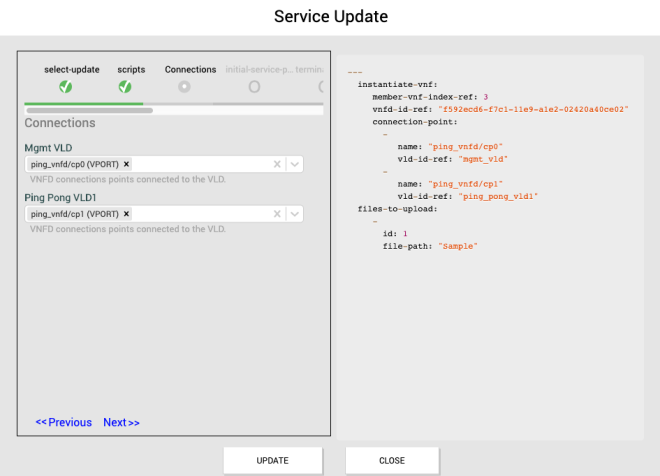Click the select-update step checkmark icon
The height and width of the screenshot is (476, 660).
(65, 87)
